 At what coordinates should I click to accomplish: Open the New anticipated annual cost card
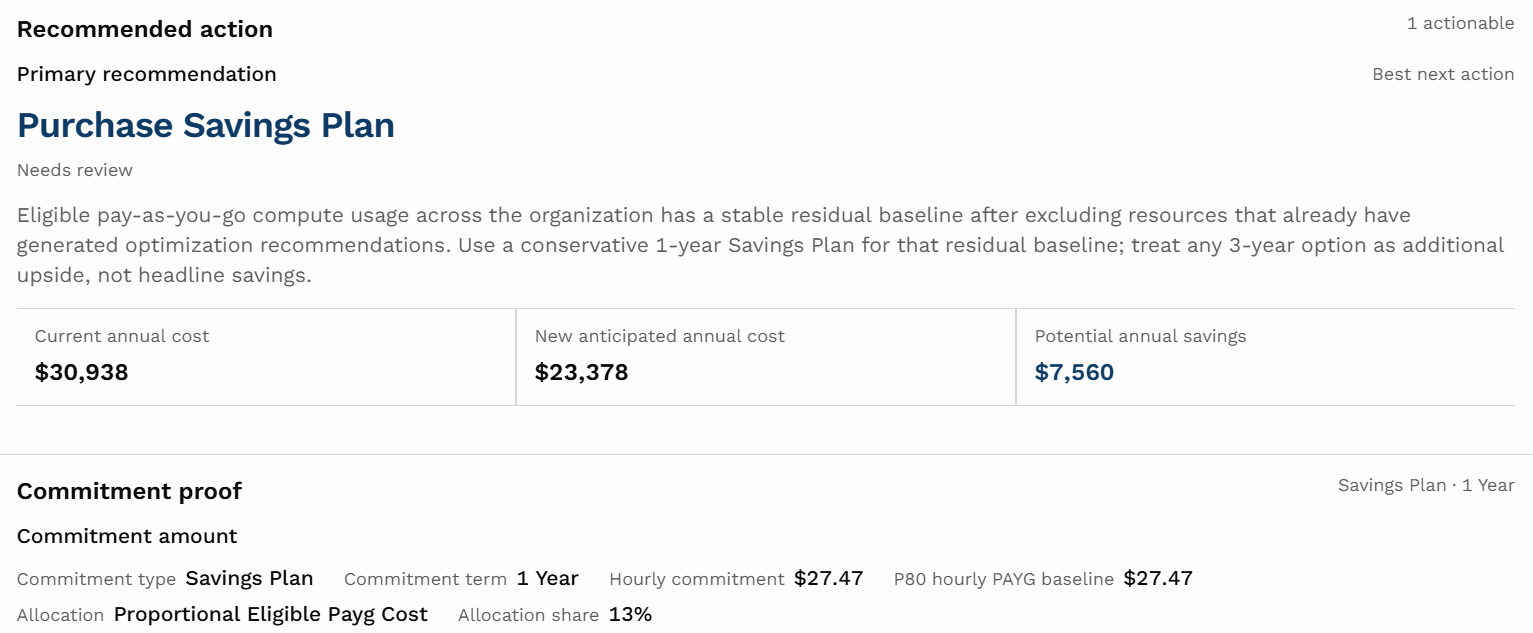pyautogui.click(x=766, y=357)
